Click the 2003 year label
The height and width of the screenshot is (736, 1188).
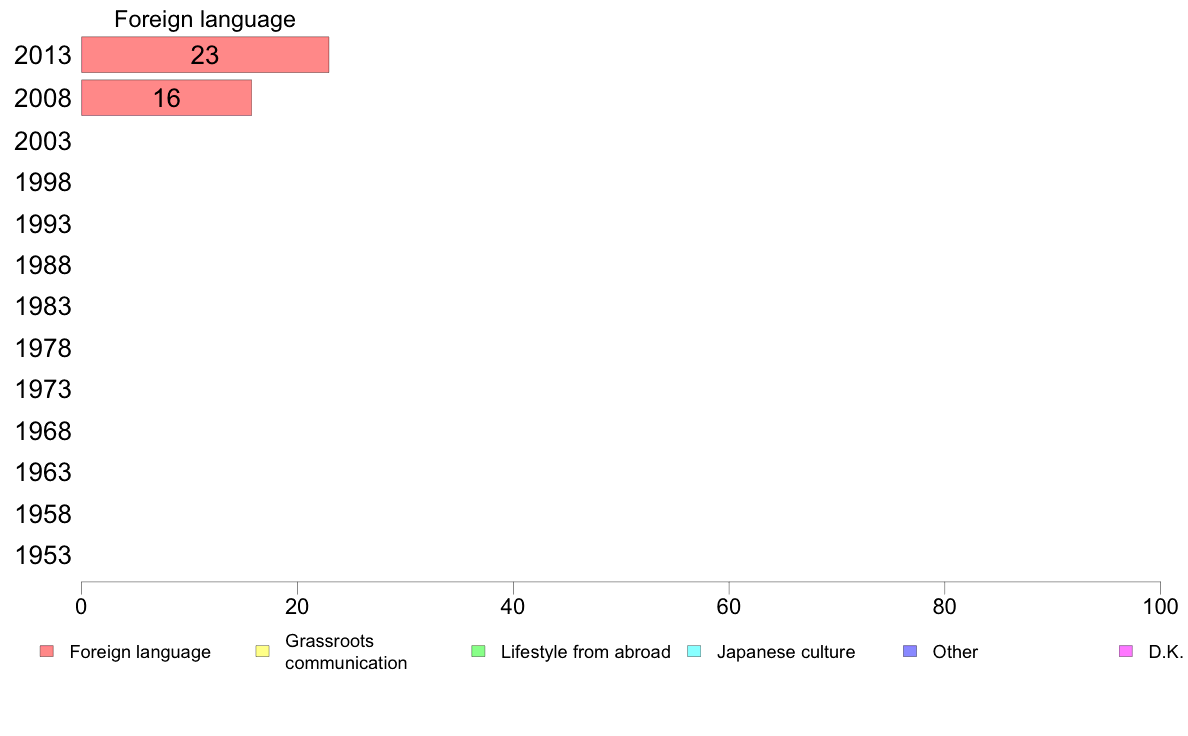pyautogui.click(x=43, y=141)
